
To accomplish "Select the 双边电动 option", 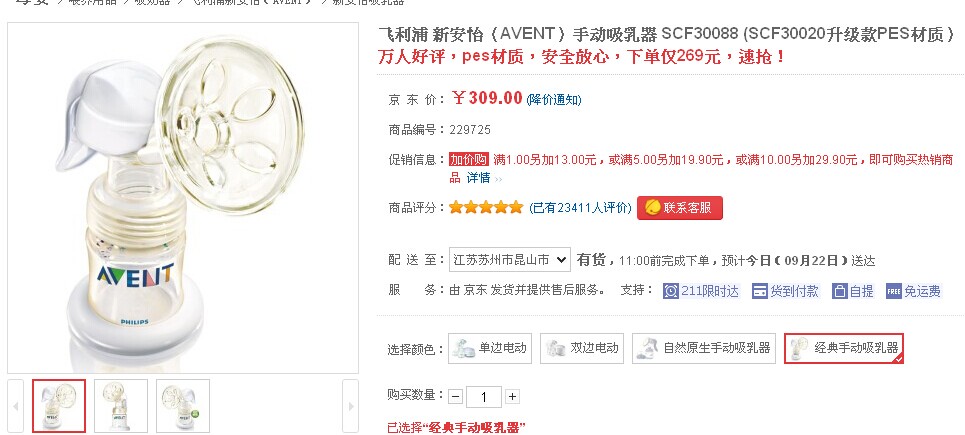I will (x=582, y=348).
